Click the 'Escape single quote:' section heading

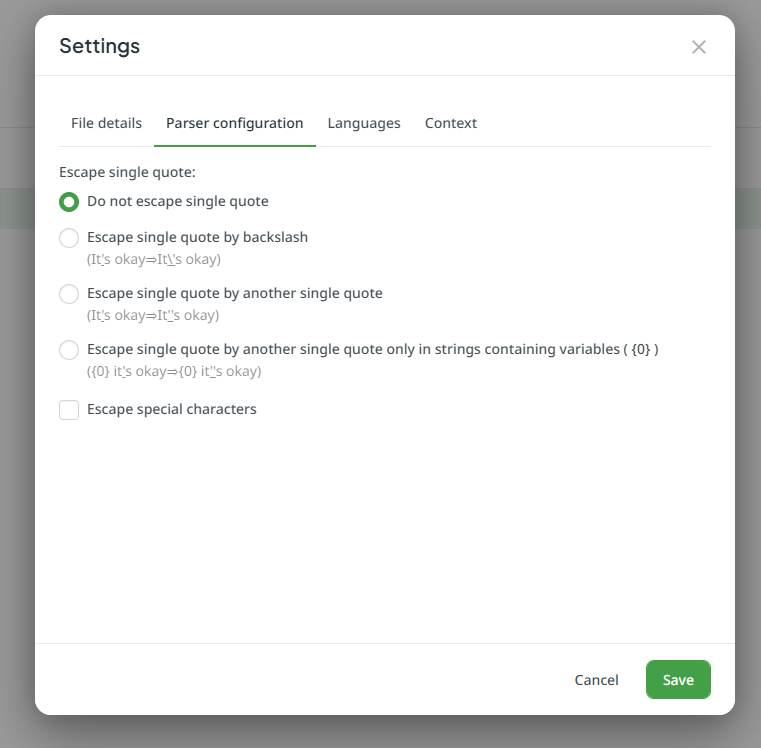127,172
